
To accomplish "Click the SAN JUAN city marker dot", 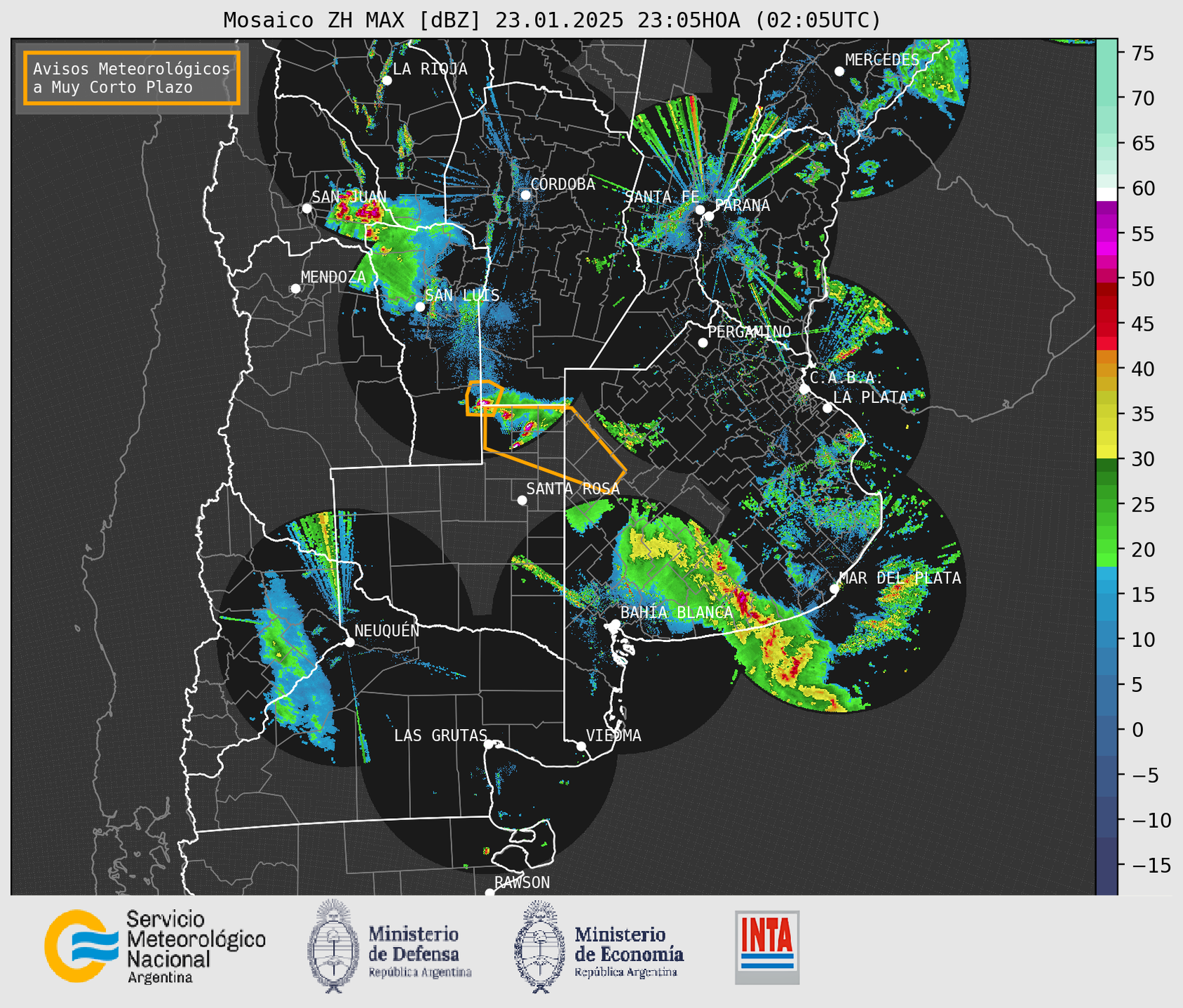I will click(306, 208).
